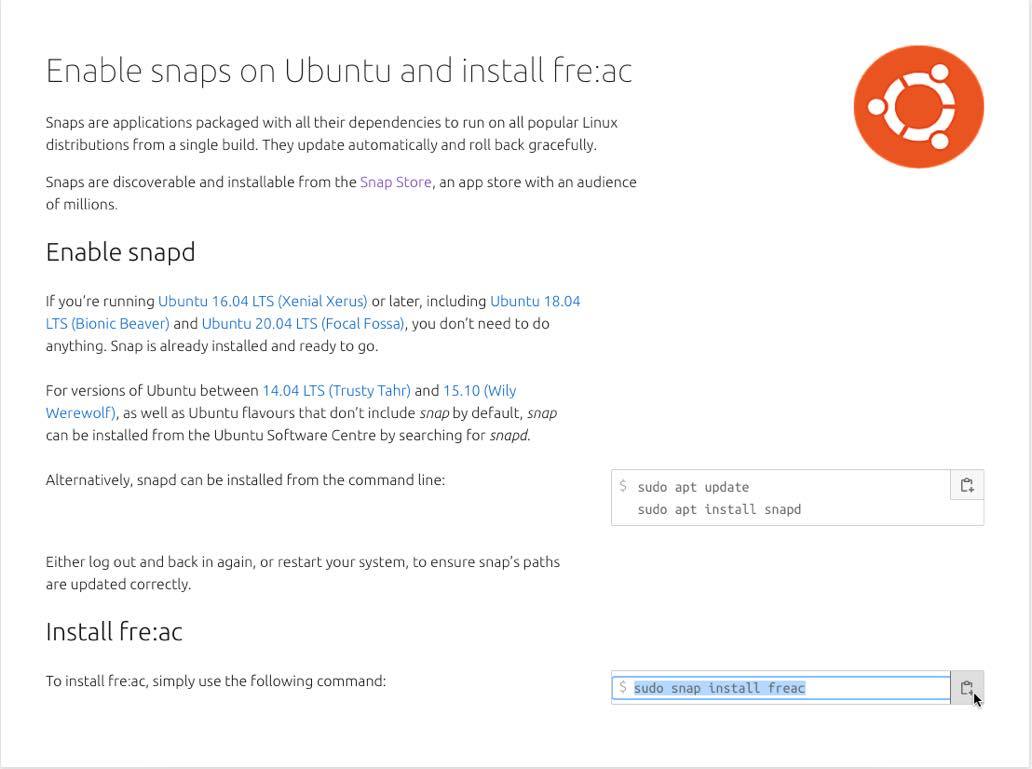Click the sudo apt install snapd line
The height and width of the screenshot is (769, 1032).
719,510
